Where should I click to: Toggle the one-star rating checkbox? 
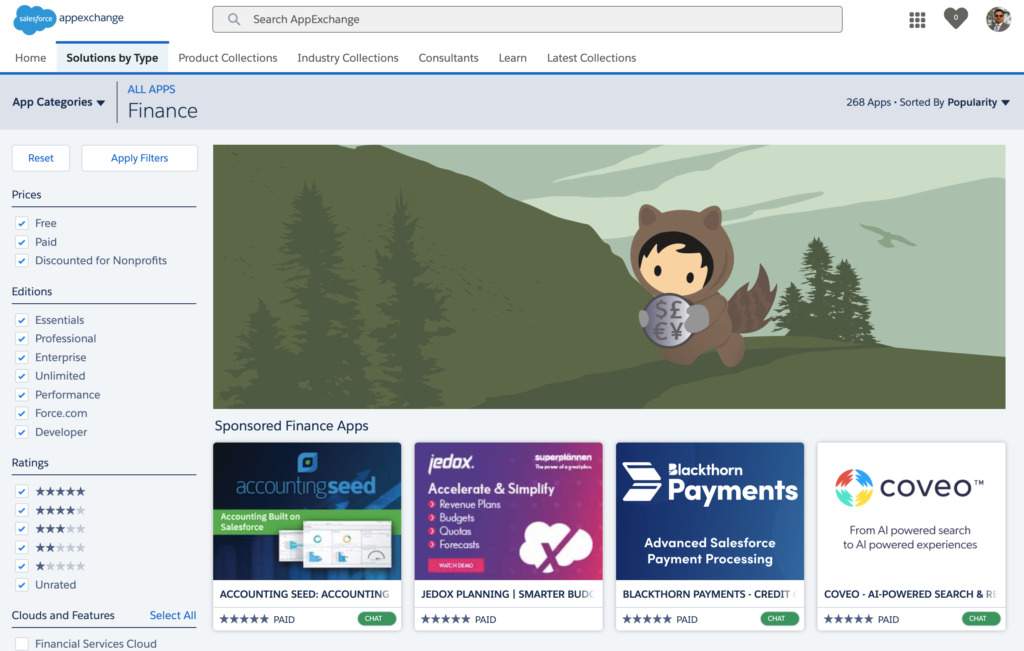tap(22, 566)
